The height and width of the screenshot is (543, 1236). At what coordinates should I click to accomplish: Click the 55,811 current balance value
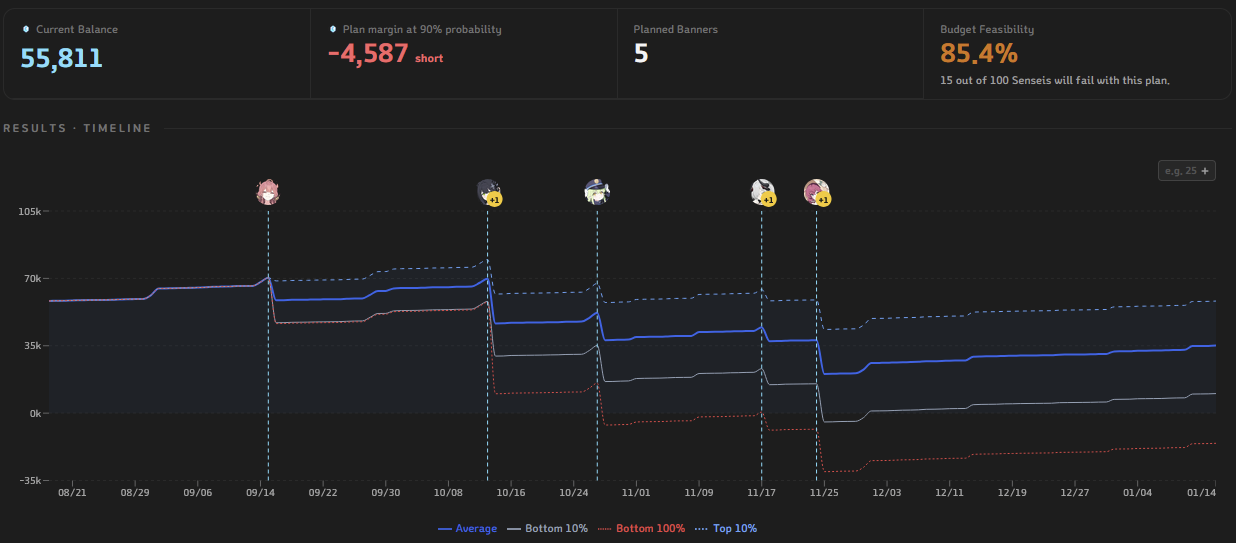(x=62, y=57)
